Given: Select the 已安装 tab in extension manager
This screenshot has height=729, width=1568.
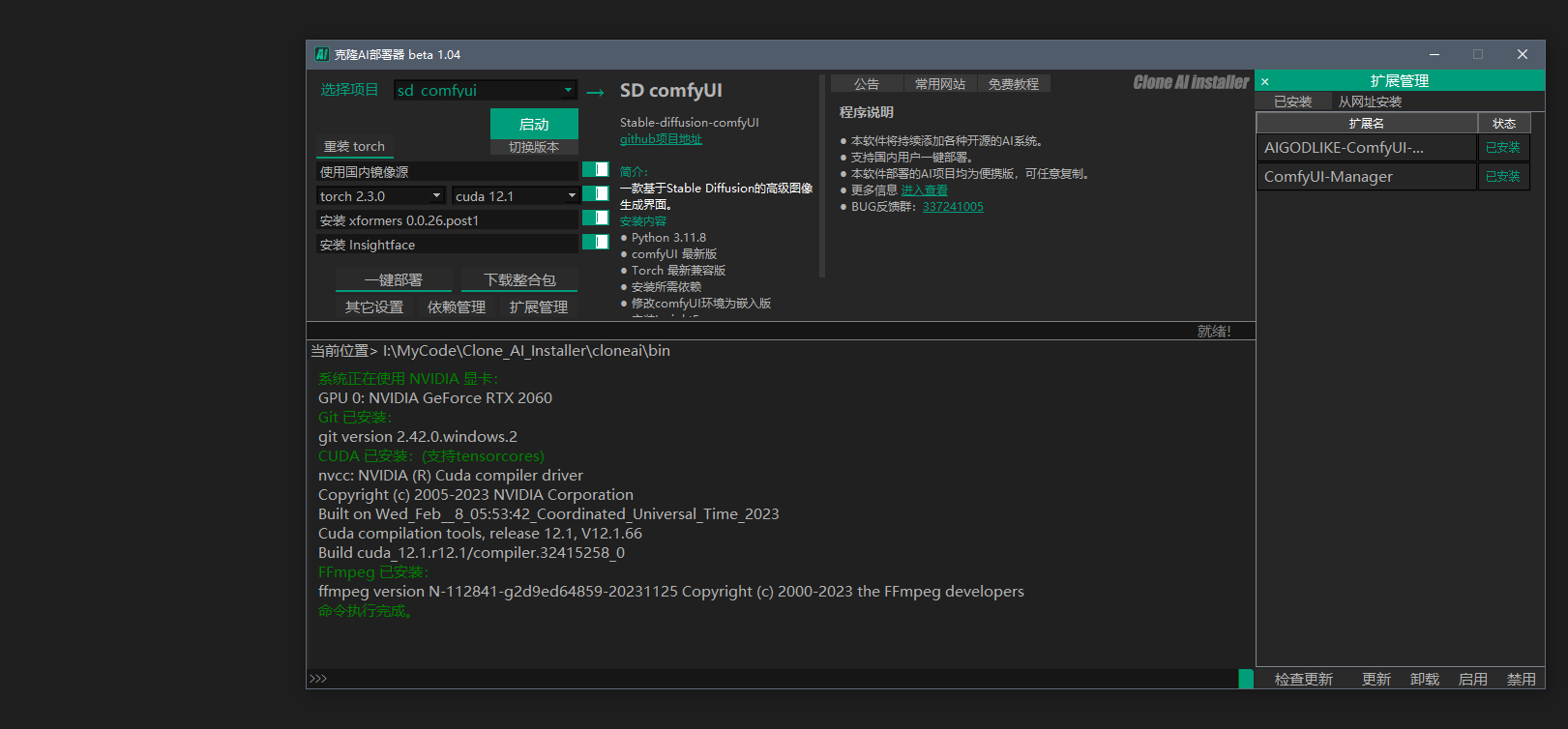Looking at the screenshot, I should (1293, 102).
